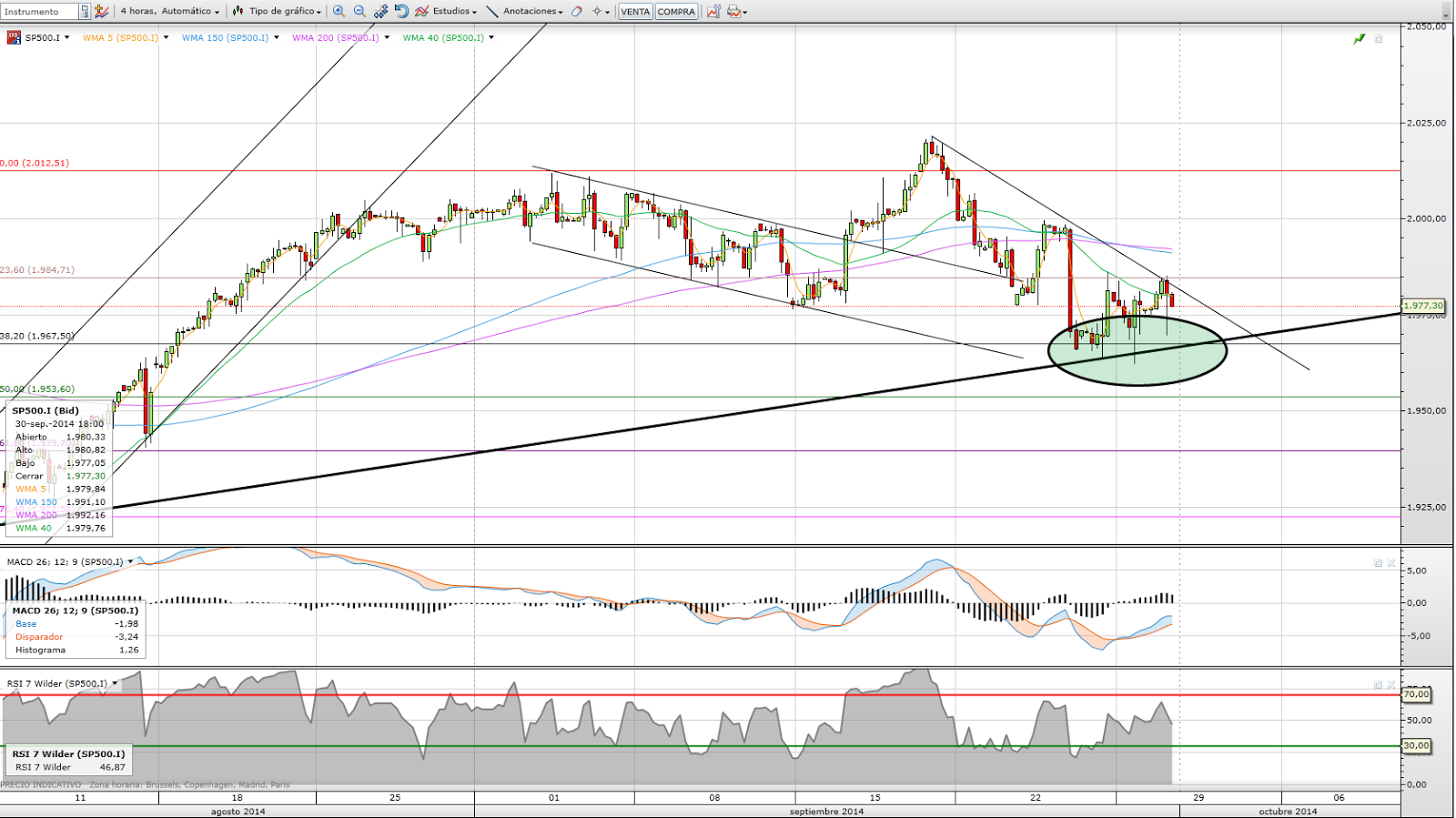This screenshot has width=1456, height=818.
Task: Open the WMA 150 (SP500.I) indicator dropdown
Action: point(276,37)
